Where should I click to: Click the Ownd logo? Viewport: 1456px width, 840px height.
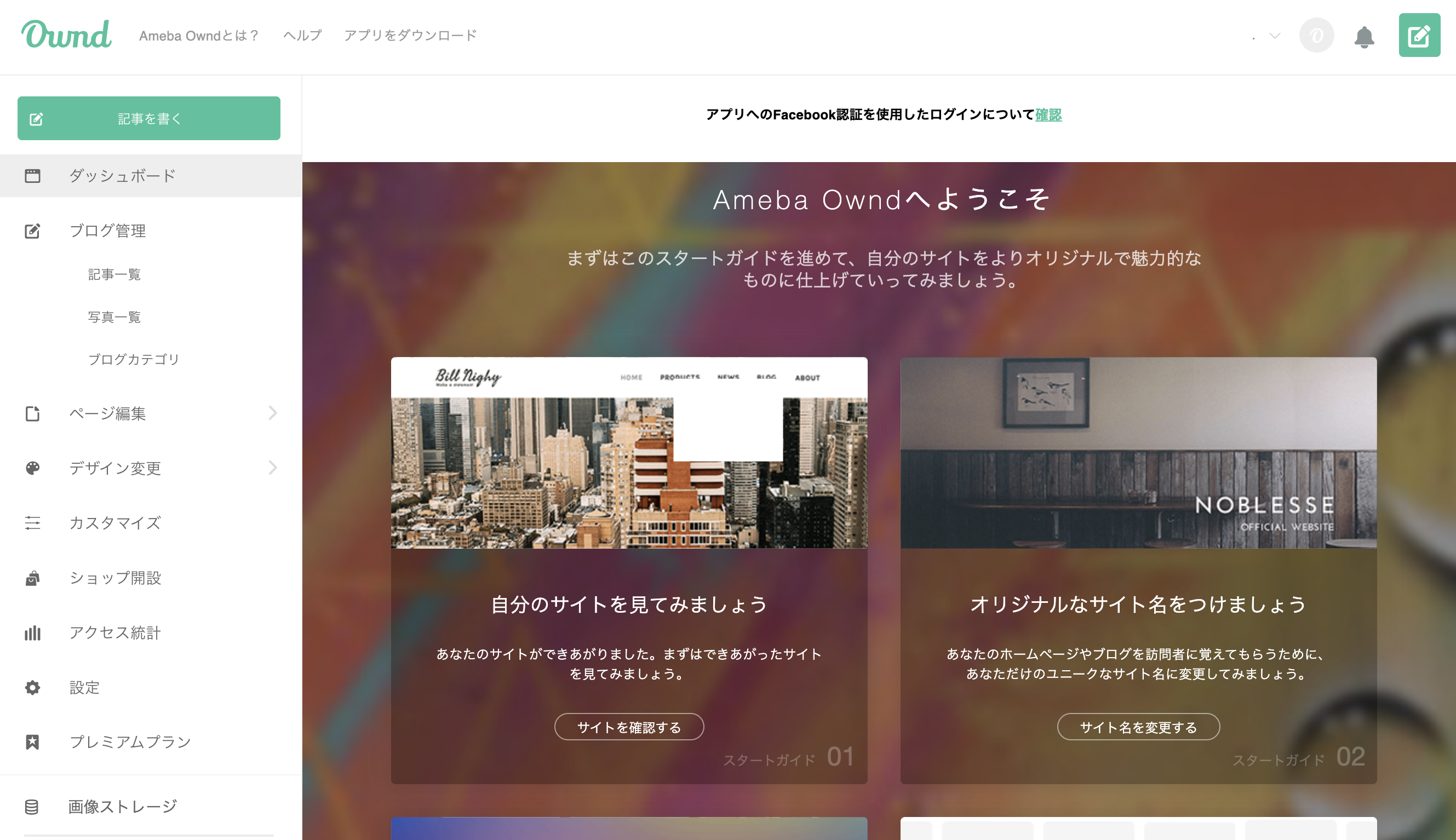click(67, 34)
